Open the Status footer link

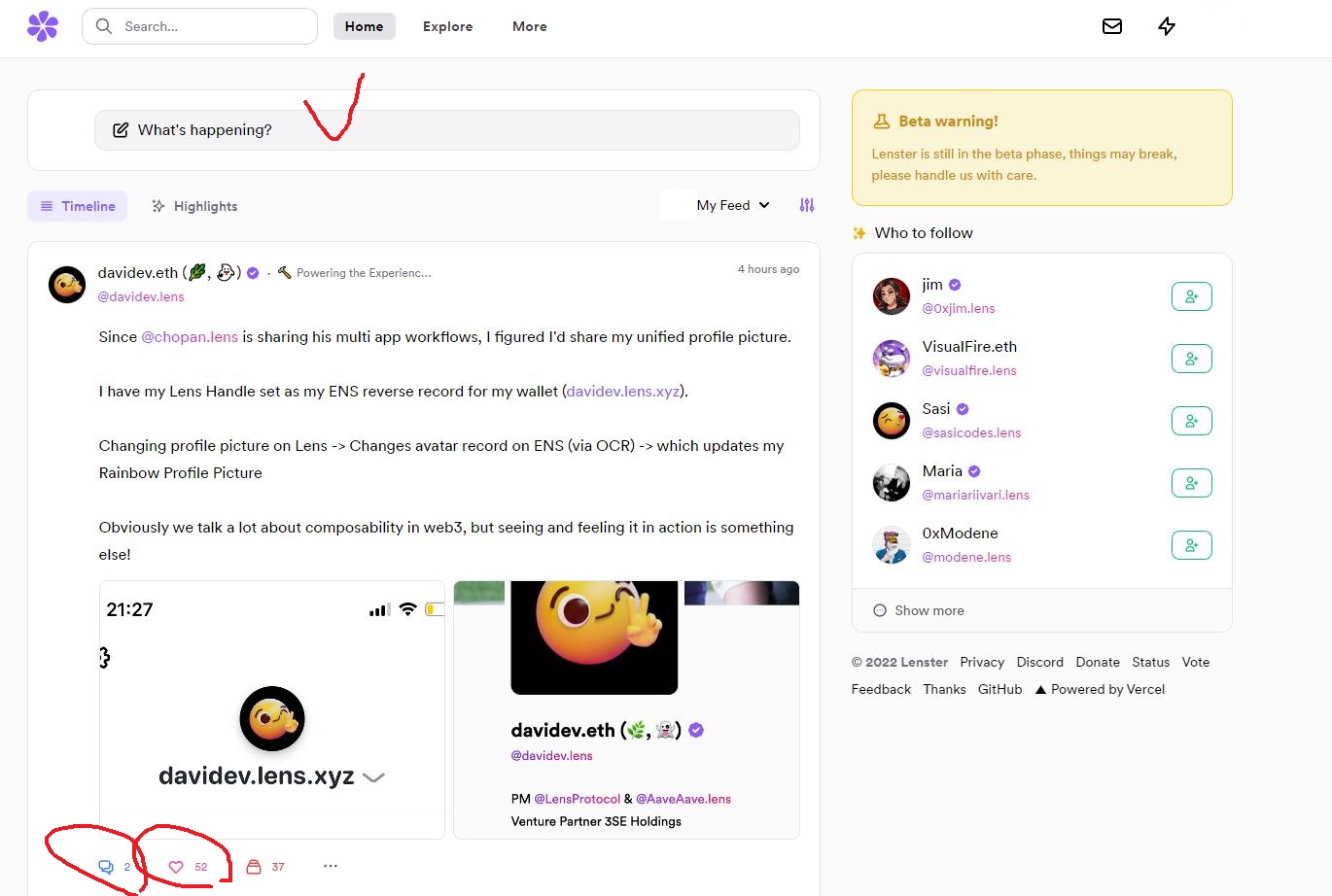(1151, 663)
